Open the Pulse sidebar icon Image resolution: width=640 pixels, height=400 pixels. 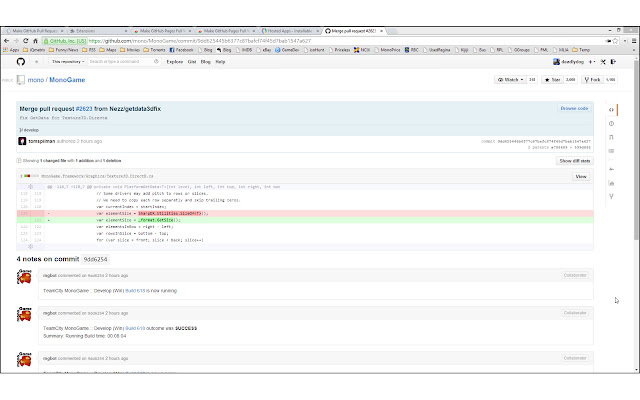(x=611, y=169)
